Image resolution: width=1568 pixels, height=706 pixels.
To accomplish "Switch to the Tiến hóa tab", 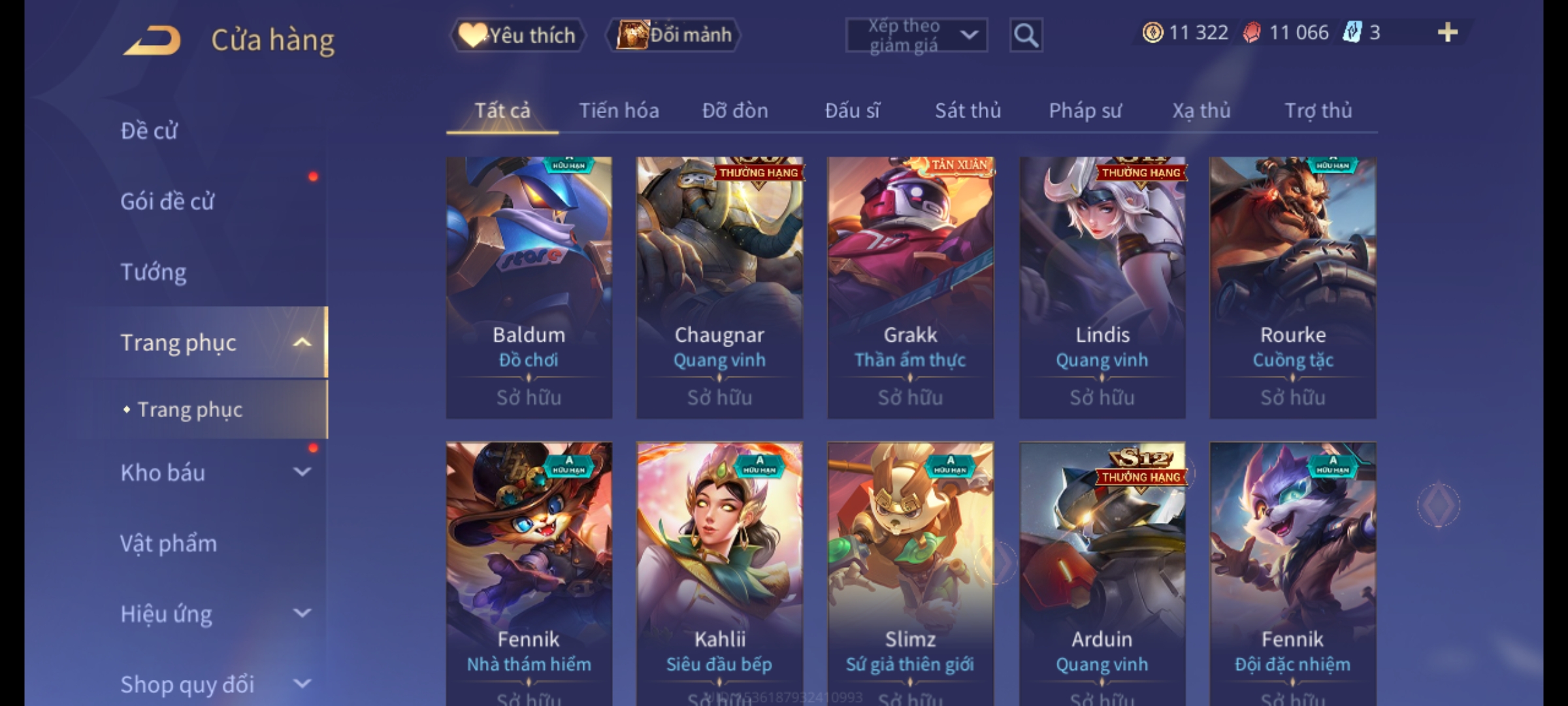I will click(619, 110).
